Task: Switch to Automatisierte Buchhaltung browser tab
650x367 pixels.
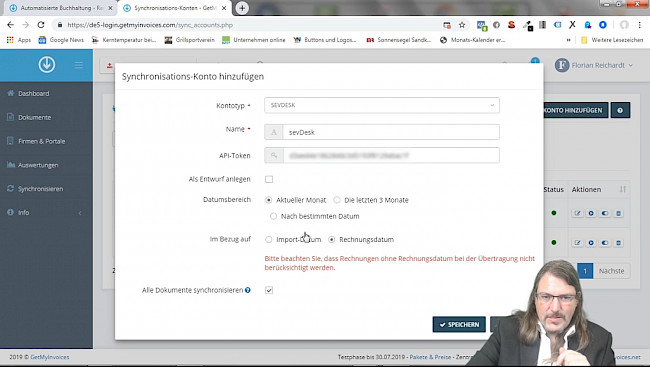Action: (61, 8)
